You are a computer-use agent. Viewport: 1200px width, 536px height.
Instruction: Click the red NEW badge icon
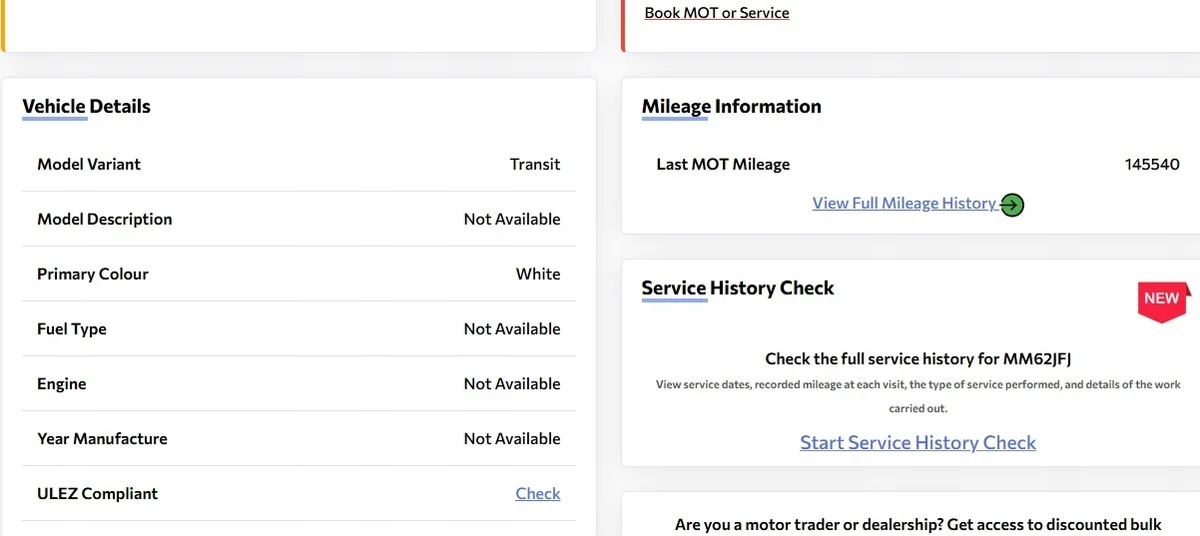pos(1162,301)
